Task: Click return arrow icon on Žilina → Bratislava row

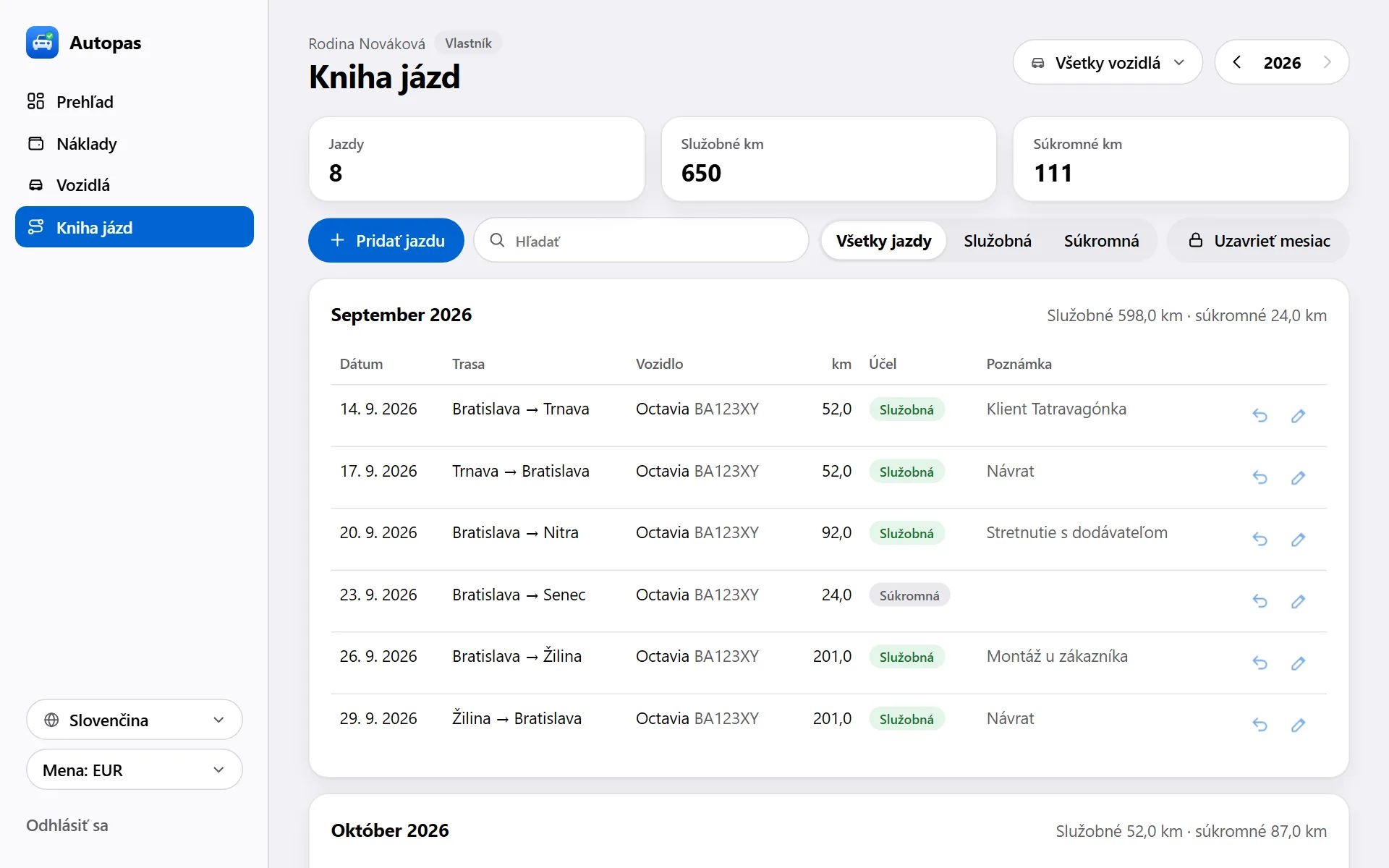Action: point(1260,725)
